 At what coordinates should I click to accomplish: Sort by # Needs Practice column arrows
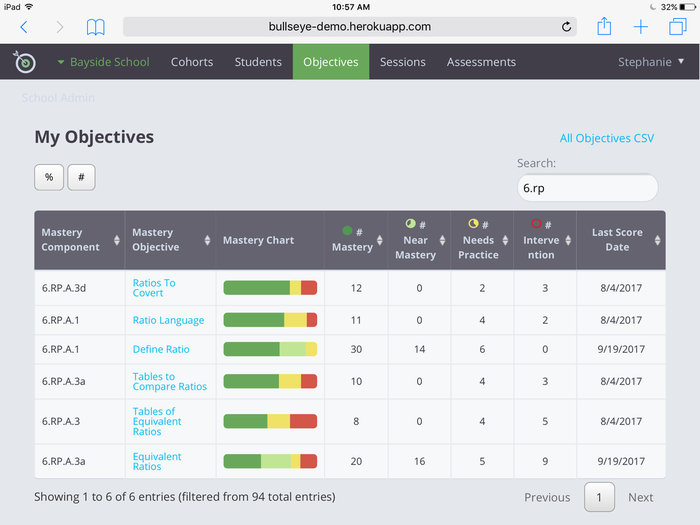point(505,240)
